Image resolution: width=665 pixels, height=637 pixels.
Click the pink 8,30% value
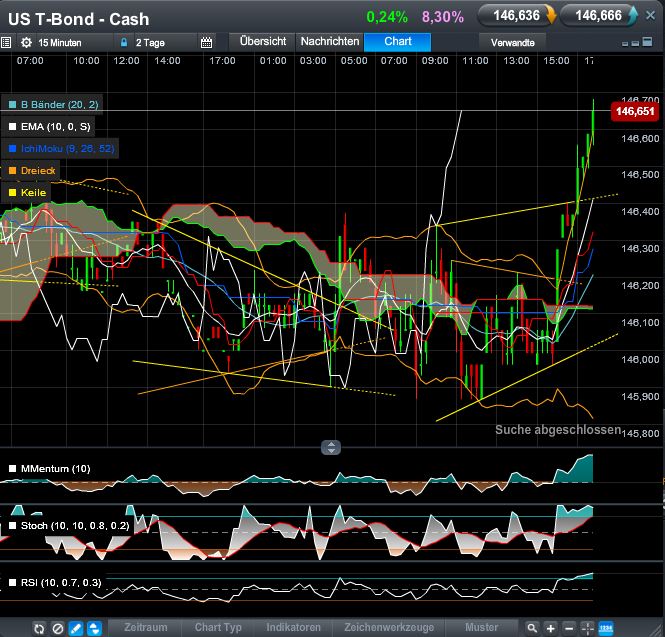pos(443,17)
